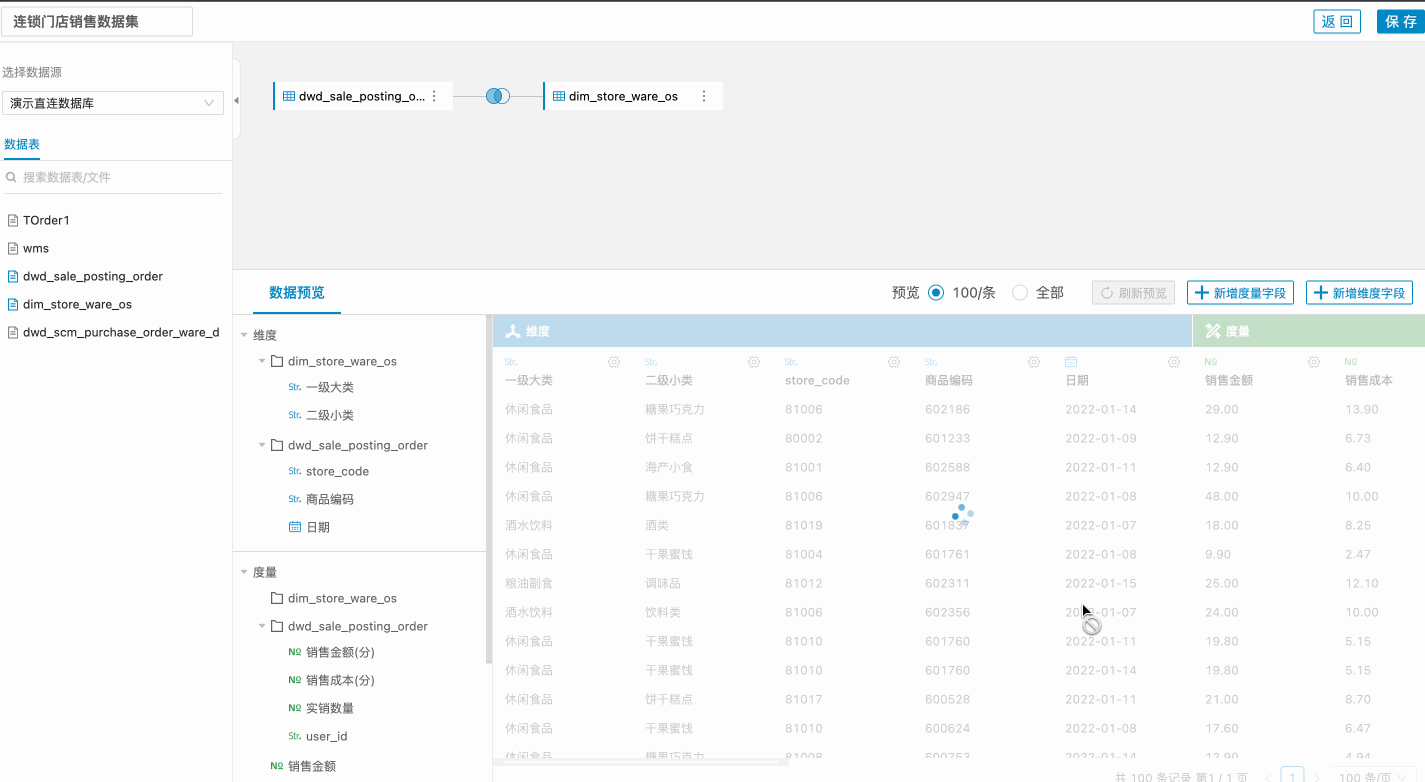
Task: Open the dim_store_ware_os node's three-dot menu
Action: point(704,96)
